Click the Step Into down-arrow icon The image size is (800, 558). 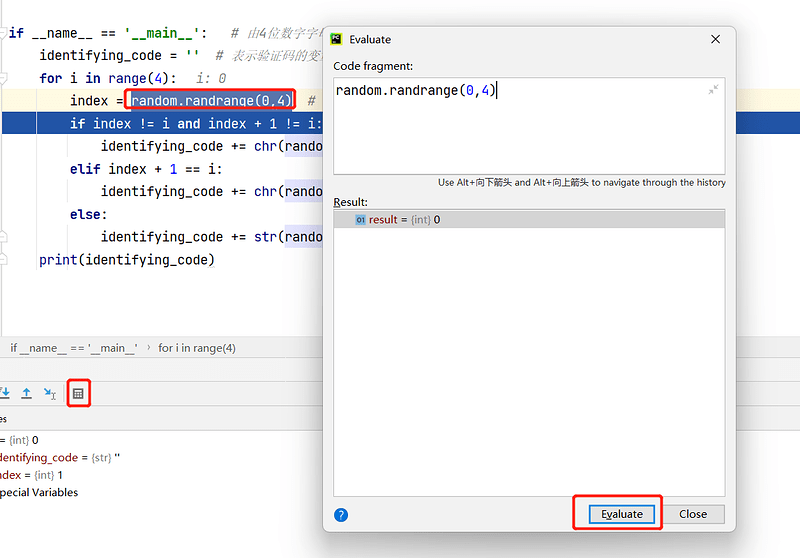coord(5,394)
